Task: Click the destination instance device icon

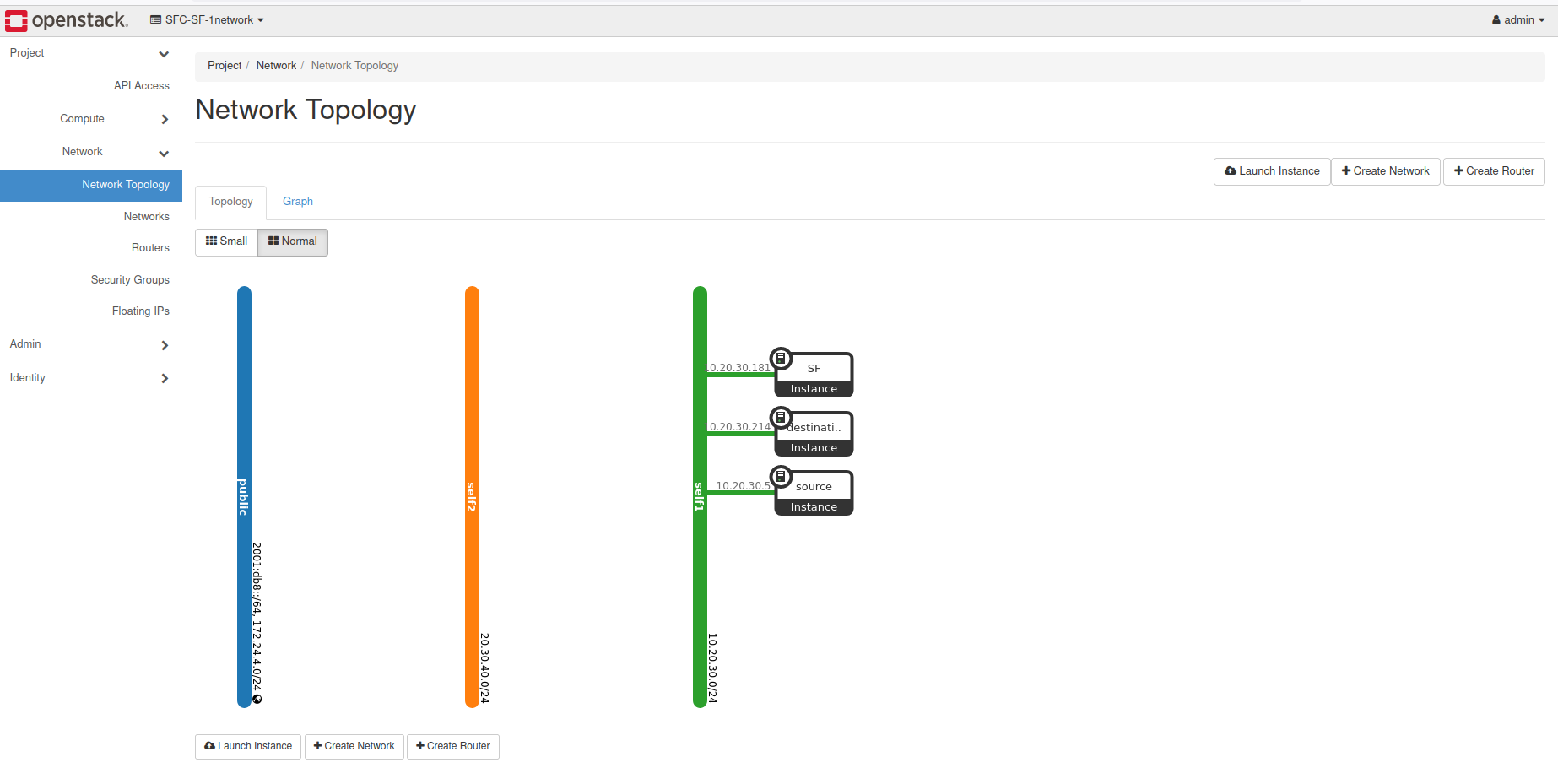Action: [781, 418]
